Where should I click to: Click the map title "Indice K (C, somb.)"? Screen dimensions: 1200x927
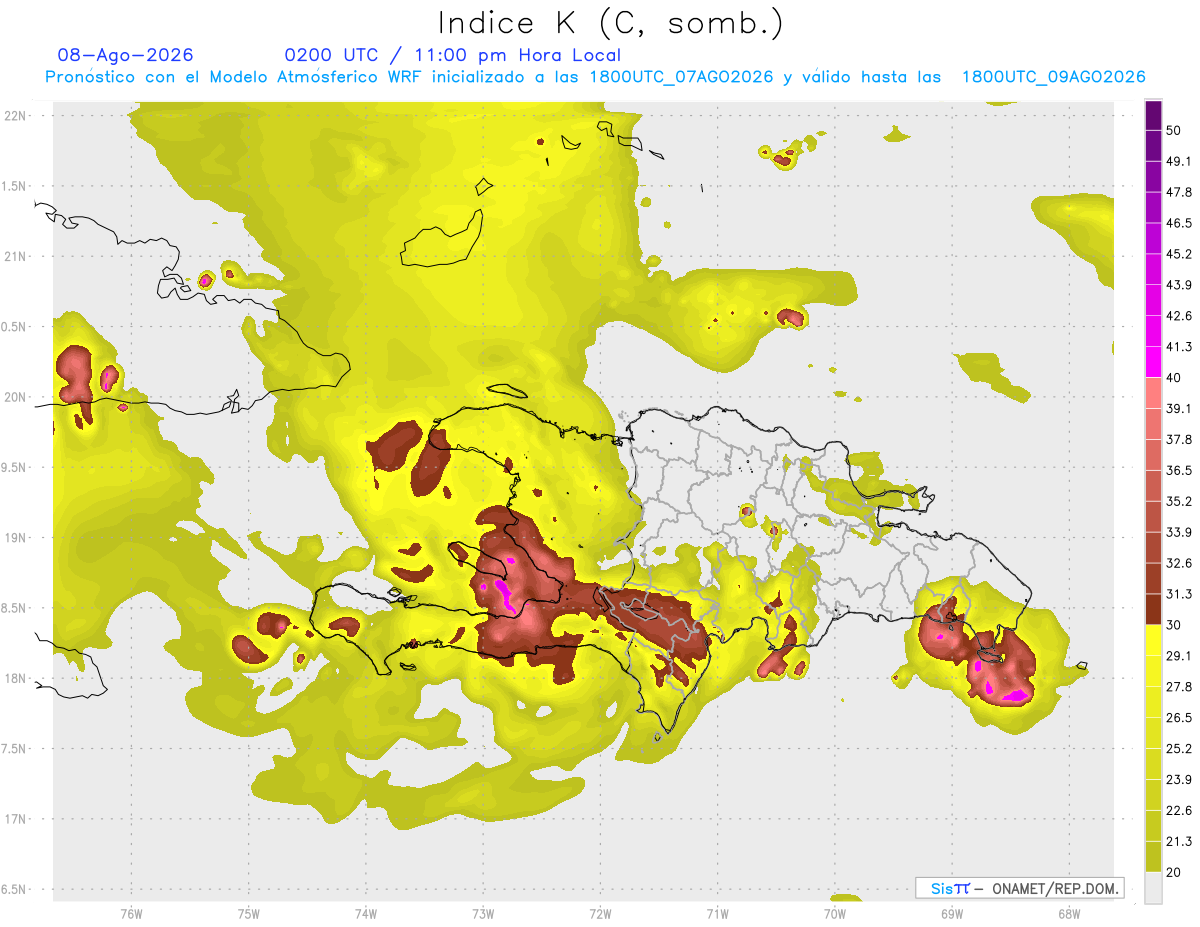tap(610, 23)
